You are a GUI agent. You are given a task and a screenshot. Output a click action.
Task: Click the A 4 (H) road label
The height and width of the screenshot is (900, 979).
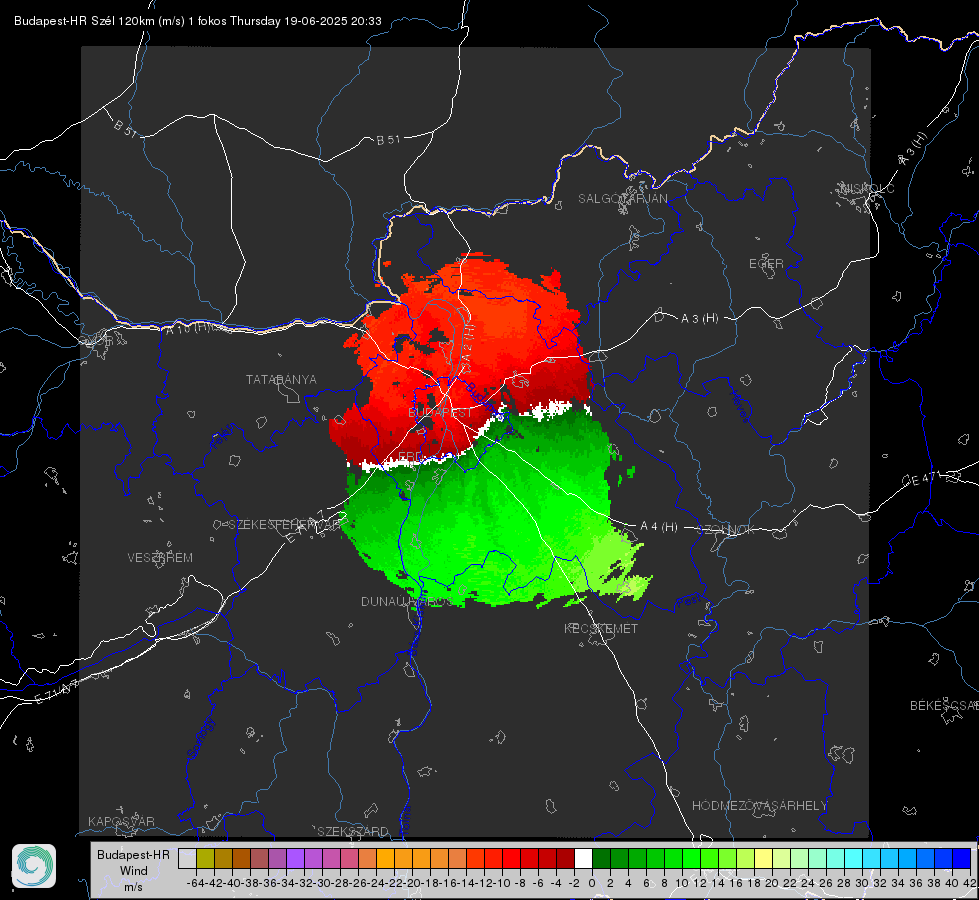tap(659, 527)
